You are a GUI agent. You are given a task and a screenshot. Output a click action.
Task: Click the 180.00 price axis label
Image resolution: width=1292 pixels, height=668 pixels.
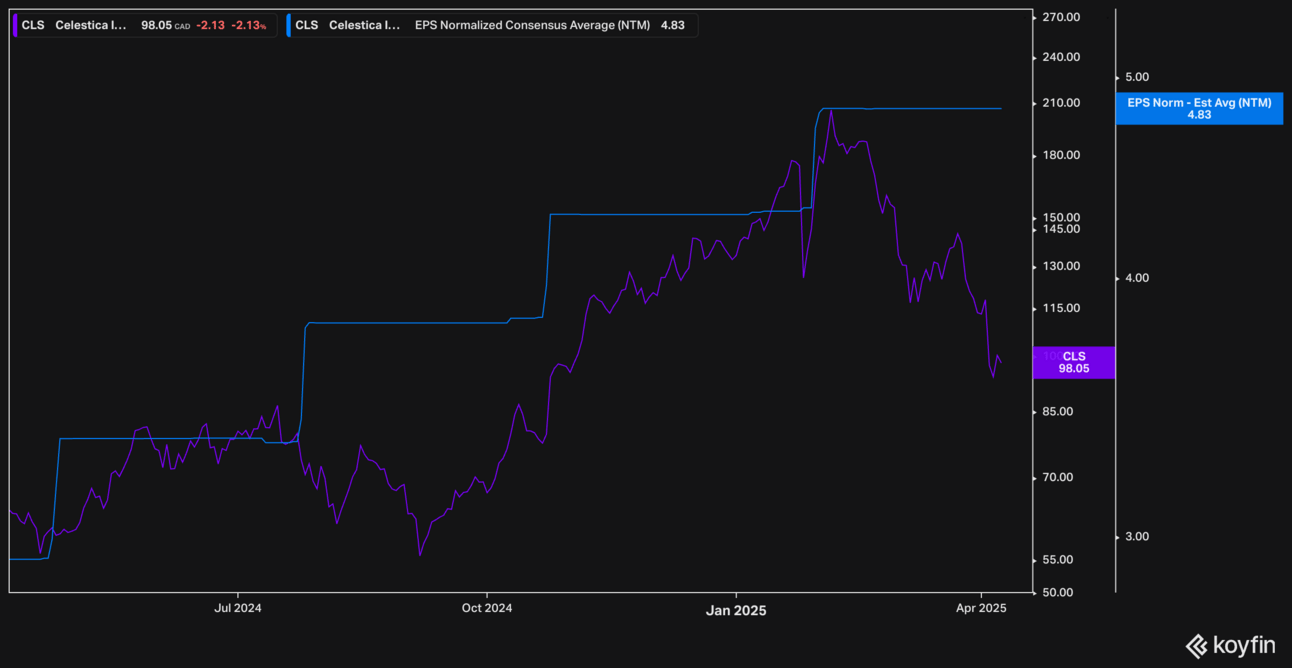coord(1060,155)
